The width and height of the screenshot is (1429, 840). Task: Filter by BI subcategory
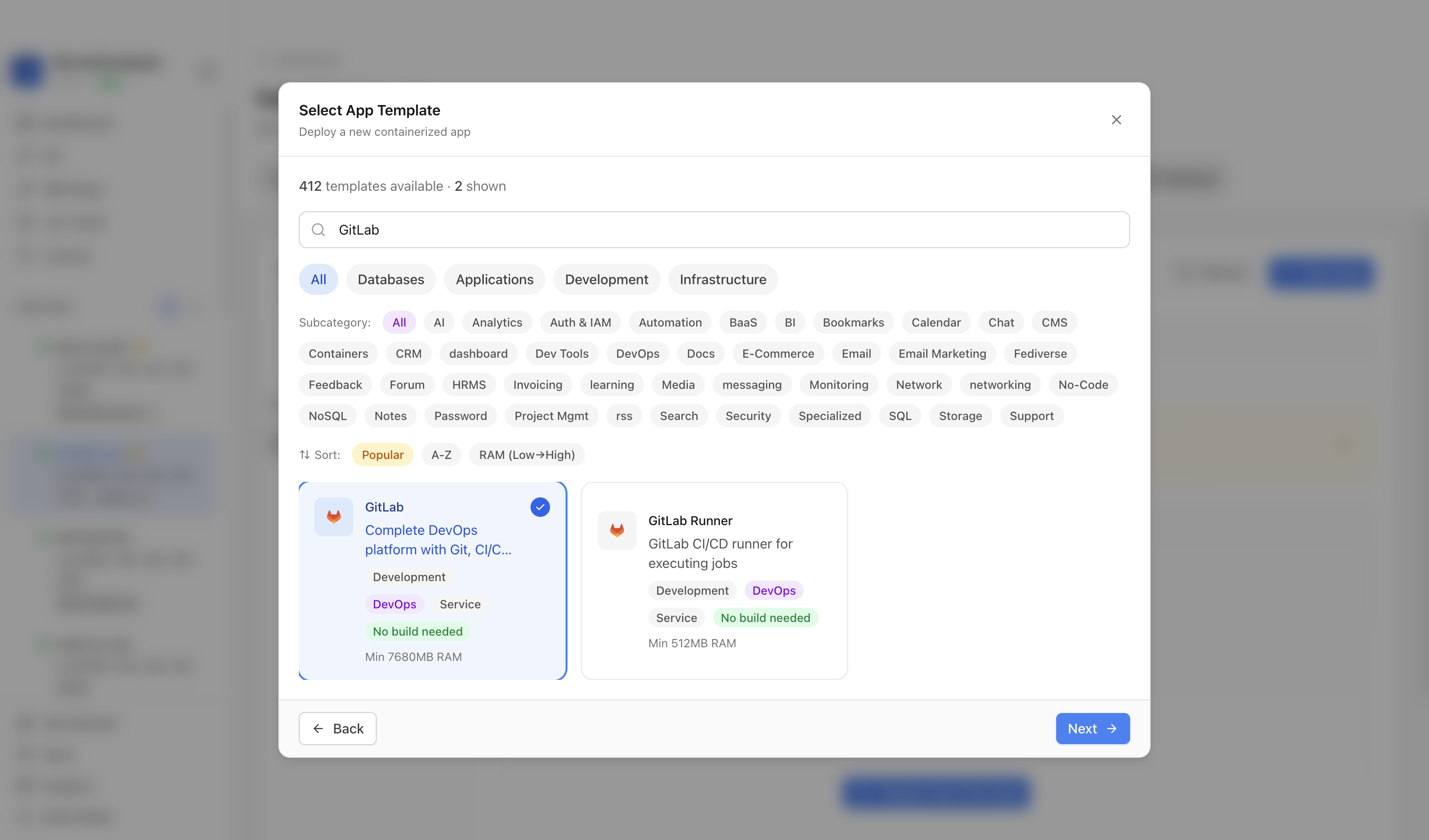coord(789,322)
